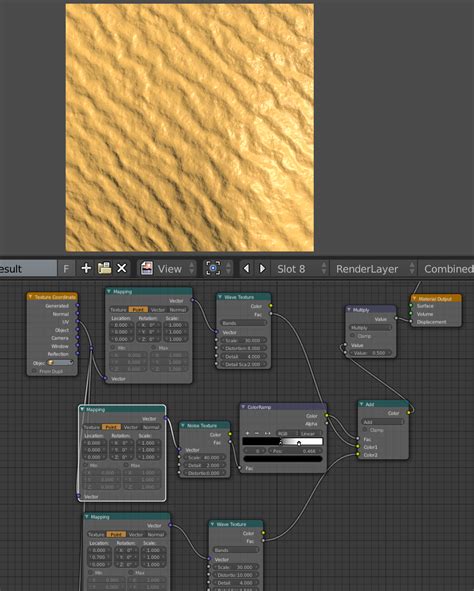This screenshot has height=591, width=474.
Task: Flip the ColorRamp with arrows icon
Action: [268, 433]
